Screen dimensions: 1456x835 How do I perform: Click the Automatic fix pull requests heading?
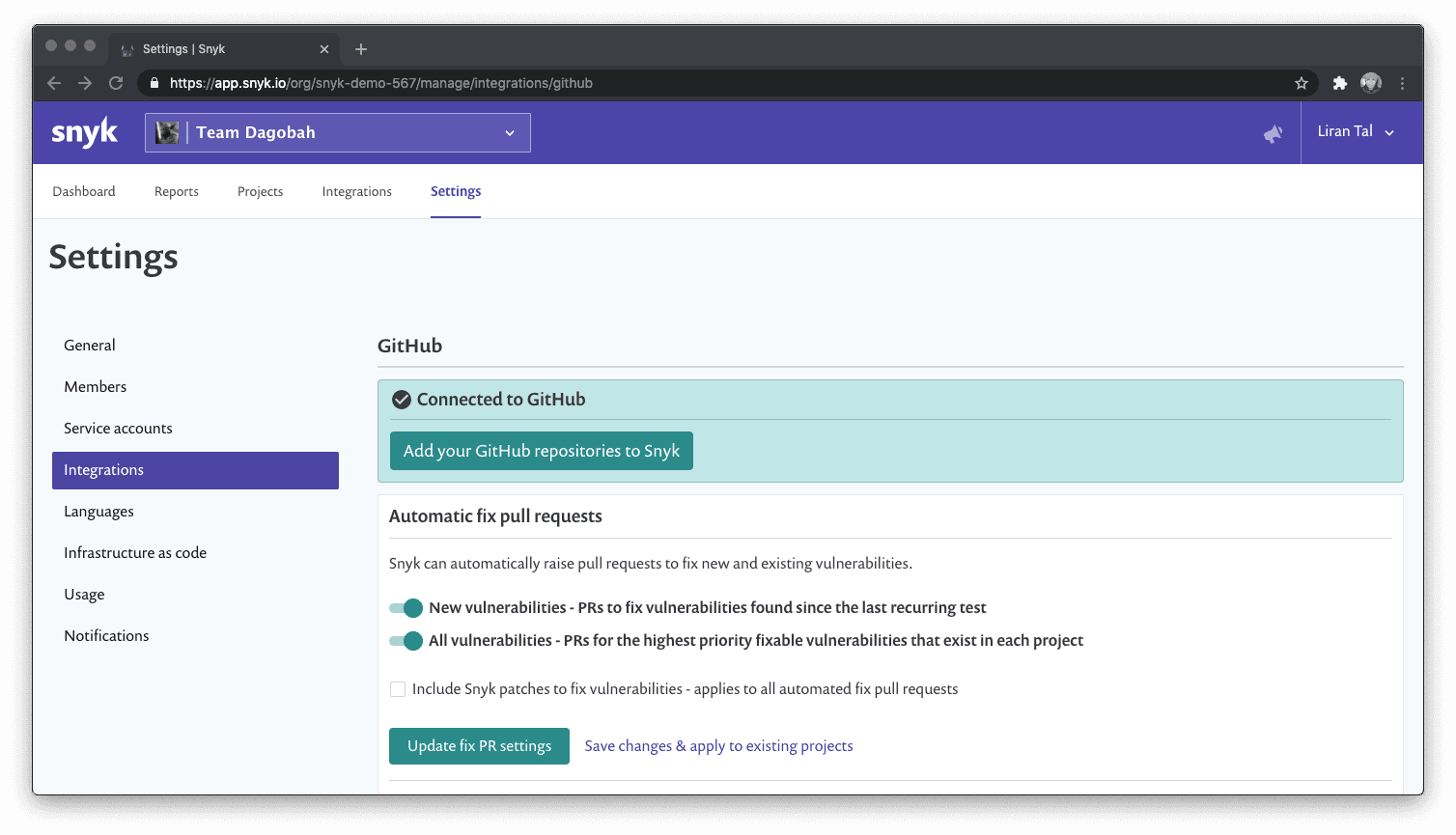pos(495,516)
